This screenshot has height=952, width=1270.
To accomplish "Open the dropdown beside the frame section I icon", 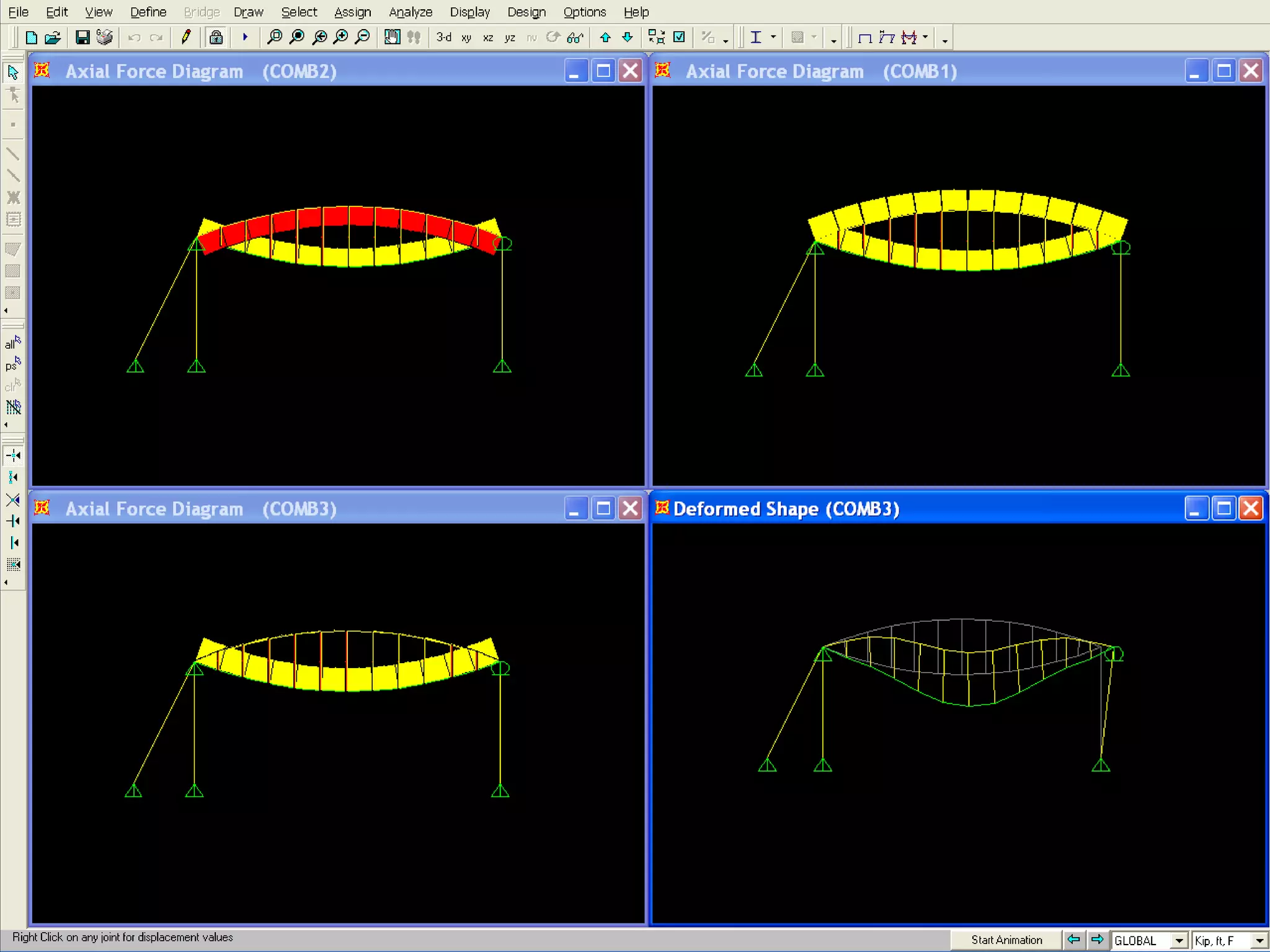I will pos(773,38).
